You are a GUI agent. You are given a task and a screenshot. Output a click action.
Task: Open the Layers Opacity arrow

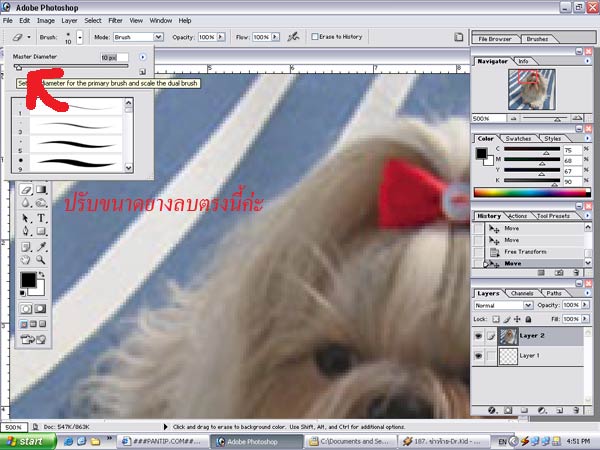[x=585, y=305]
